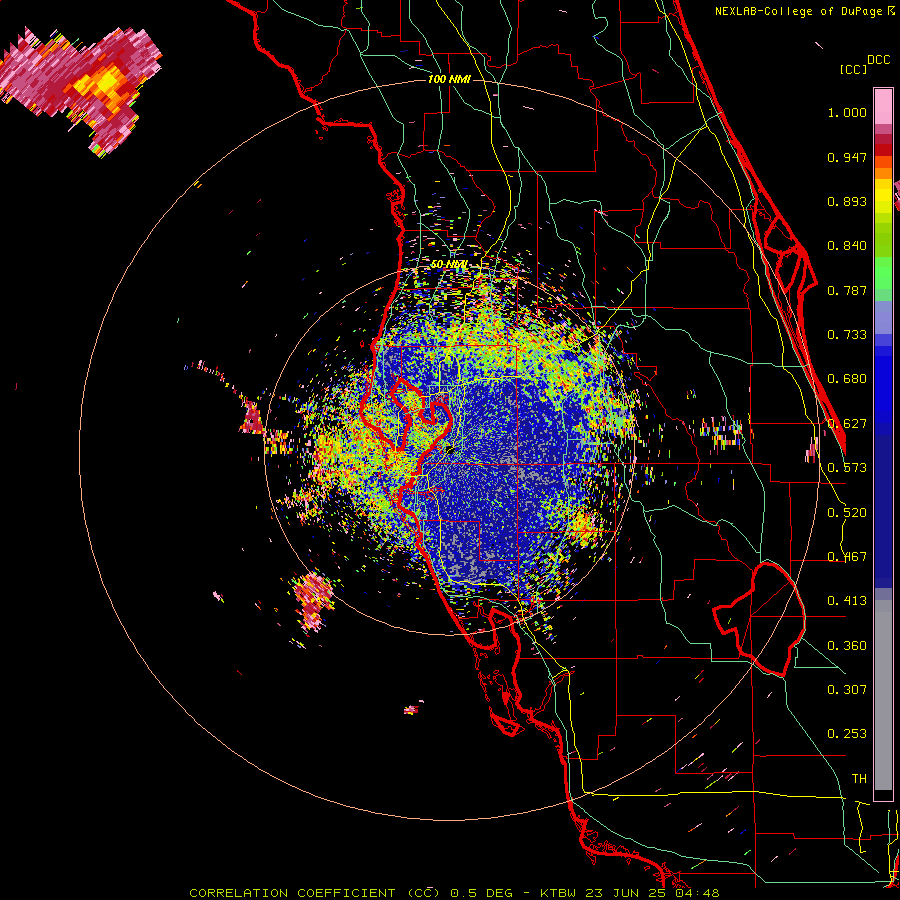Click the 0.413 scale value
This screenshot has height=900, width=900.
point(847,601)
